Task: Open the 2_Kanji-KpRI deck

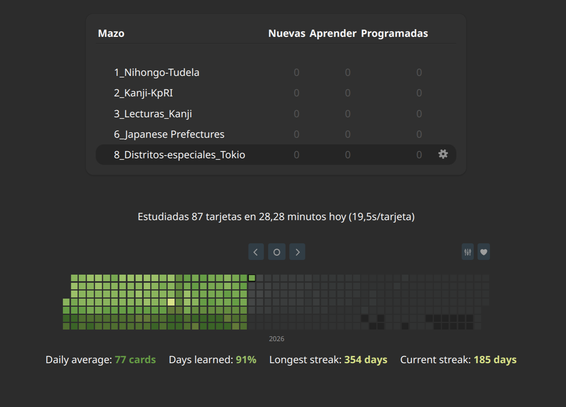Action: [143, 93]
